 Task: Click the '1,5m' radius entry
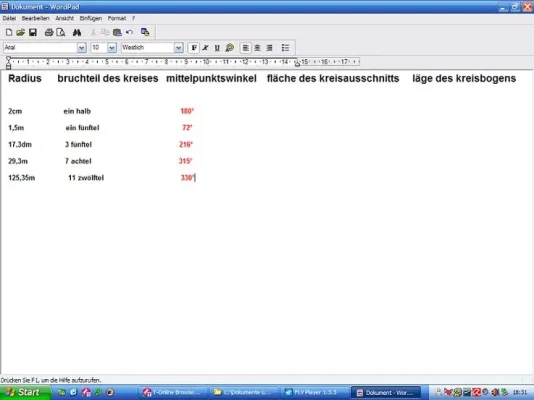click(16, 128)
